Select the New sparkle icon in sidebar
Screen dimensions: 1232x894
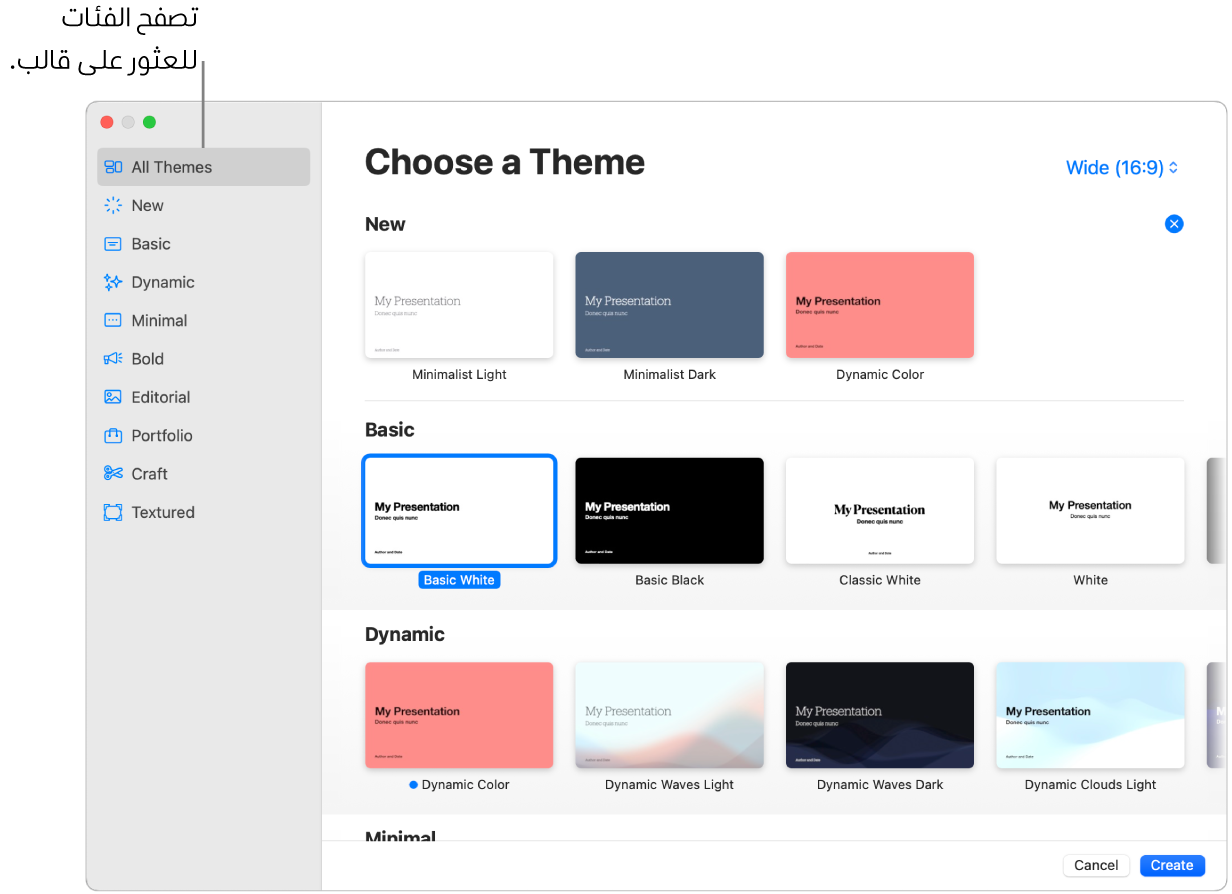[x=113, y=205]
